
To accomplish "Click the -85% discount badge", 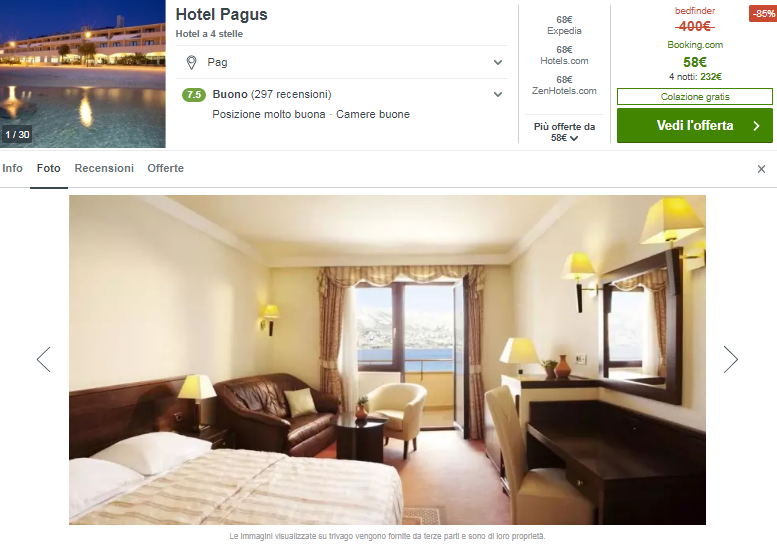I will (763, 14).
